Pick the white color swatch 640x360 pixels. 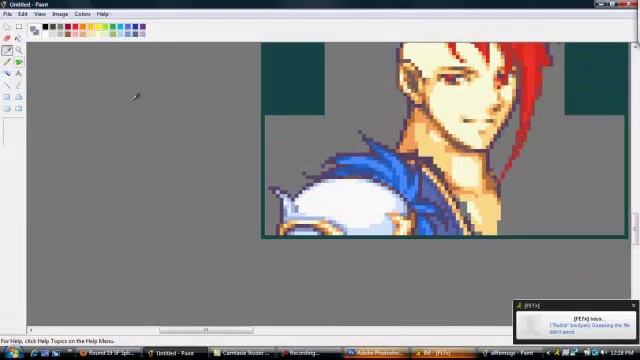click(45, 34)
